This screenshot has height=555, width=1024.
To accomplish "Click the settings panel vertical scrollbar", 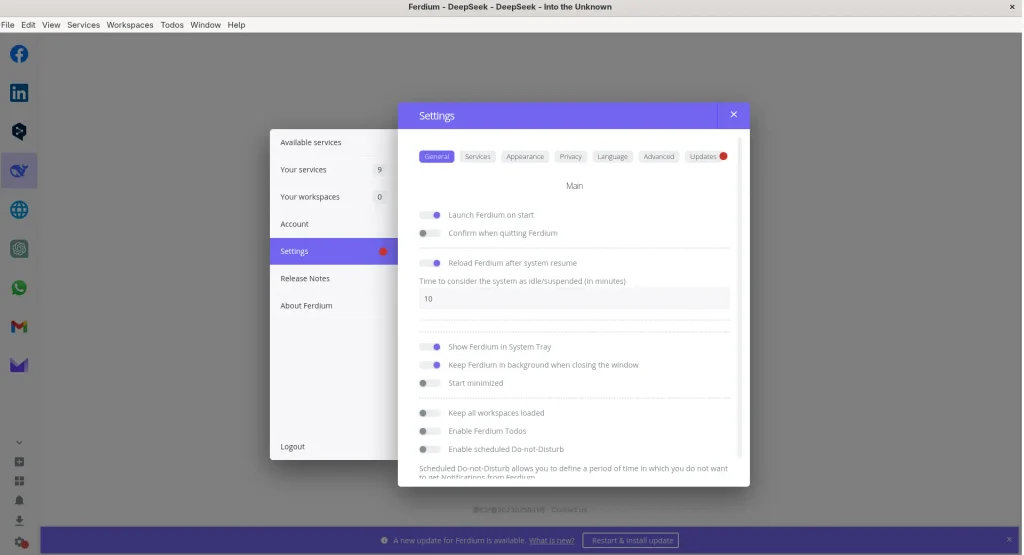I will point(739,297).
